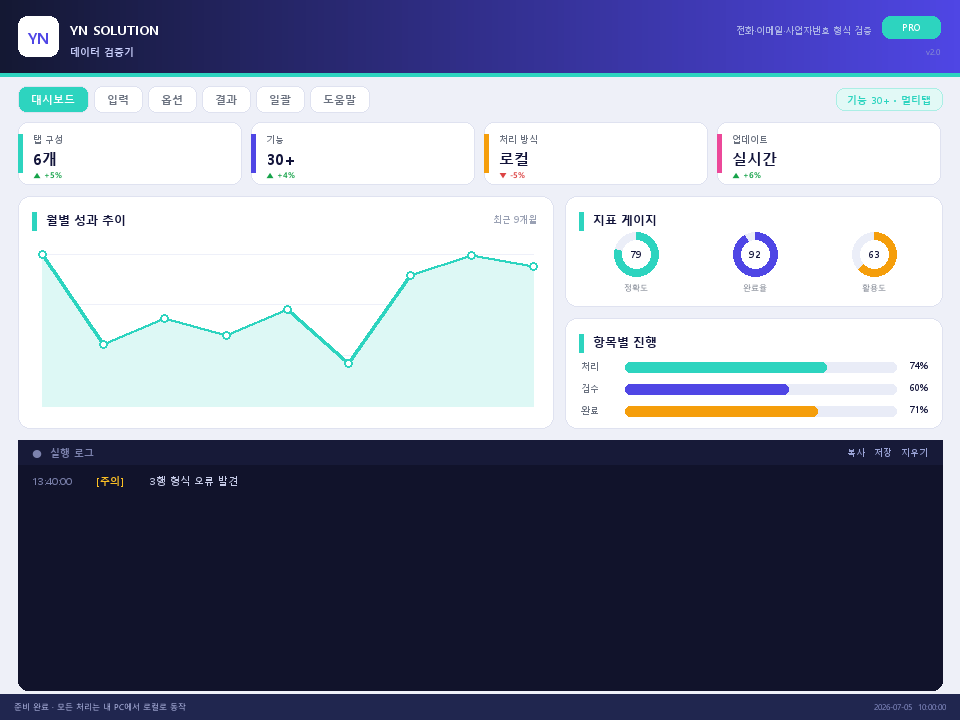
Task: Click the +5% up-trend indicator
Action: [48, 176]
